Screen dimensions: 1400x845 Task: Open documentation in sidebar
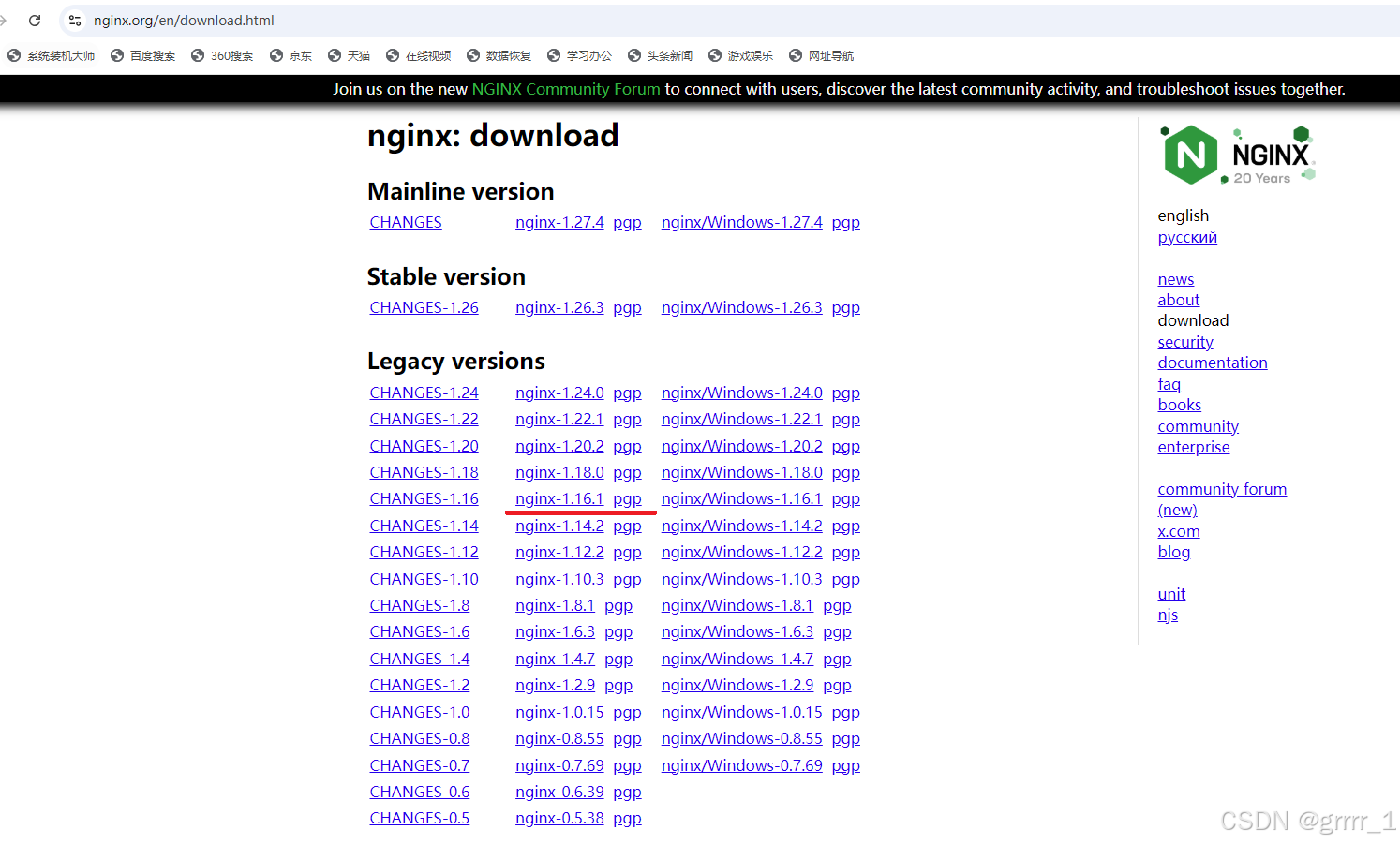pos(1212,363)
